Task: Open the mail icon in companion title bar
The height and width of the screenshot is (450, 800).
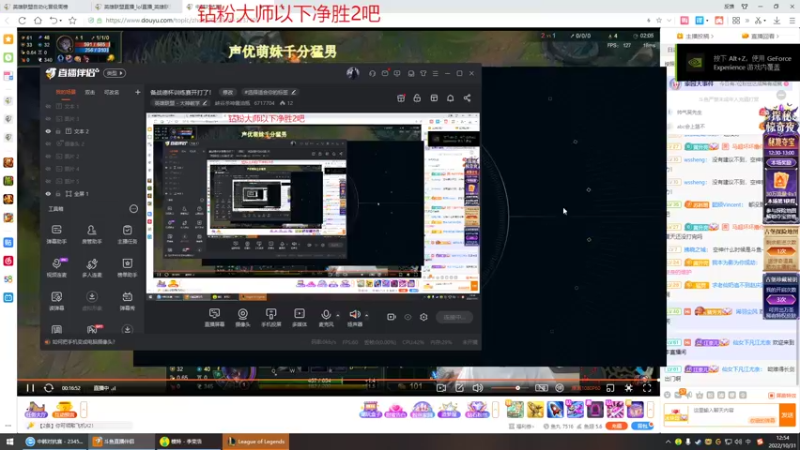Action: pos(385,73)
